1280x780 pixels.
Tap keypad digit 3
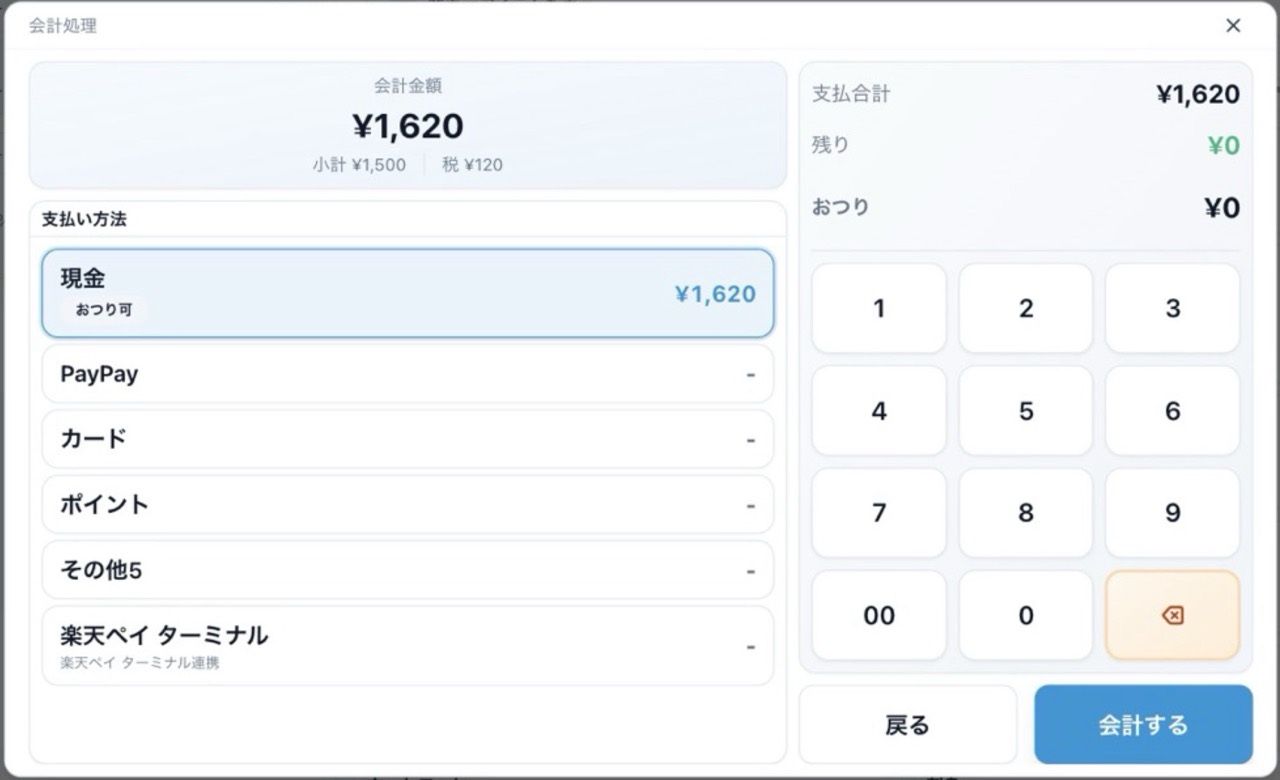(x=1173, y=308)
